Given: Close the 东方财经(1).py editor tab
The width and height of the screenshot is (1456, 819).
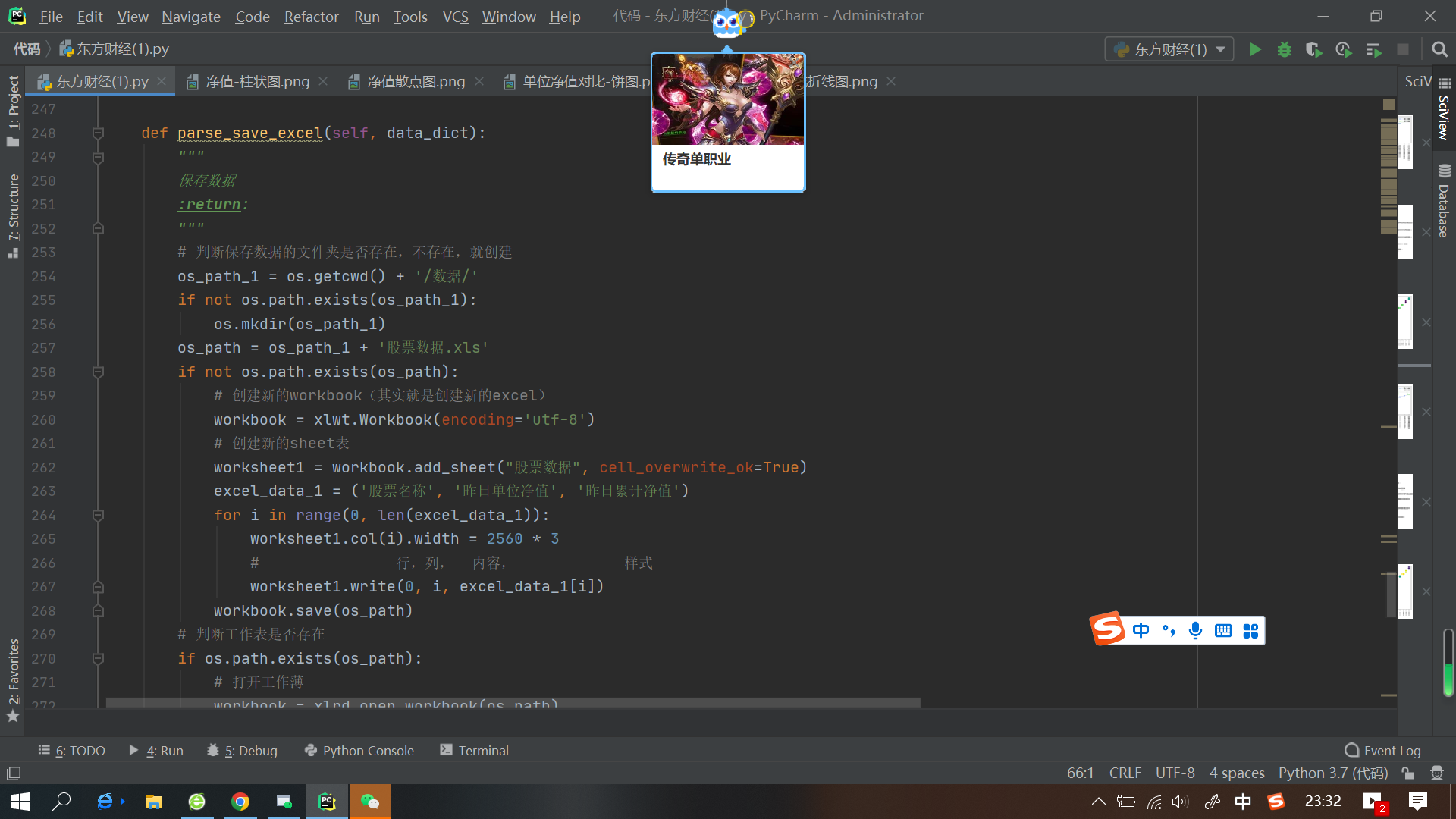Looking at the screenshot, I should pyautogui.click(x=162, y=80).
